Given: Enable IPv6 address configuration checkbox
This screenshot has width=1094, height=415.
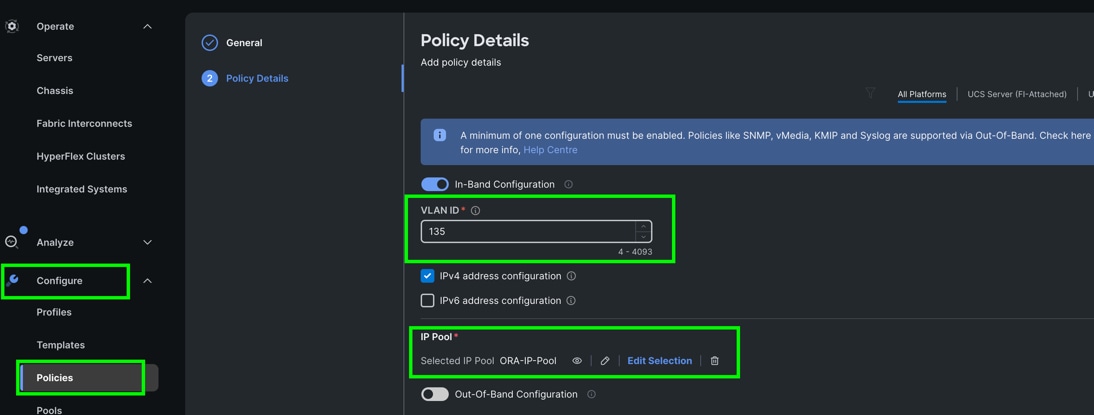Looking at the screenshot, I should [428, 301].
